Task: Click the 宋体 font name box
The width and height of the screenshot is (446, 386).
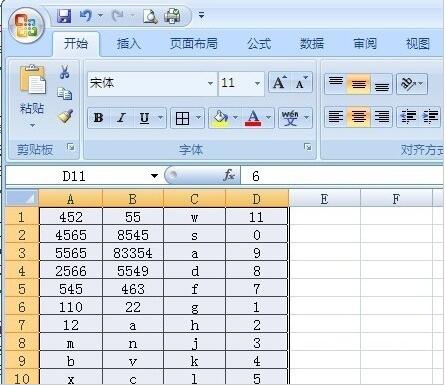Action: (147, 83)
